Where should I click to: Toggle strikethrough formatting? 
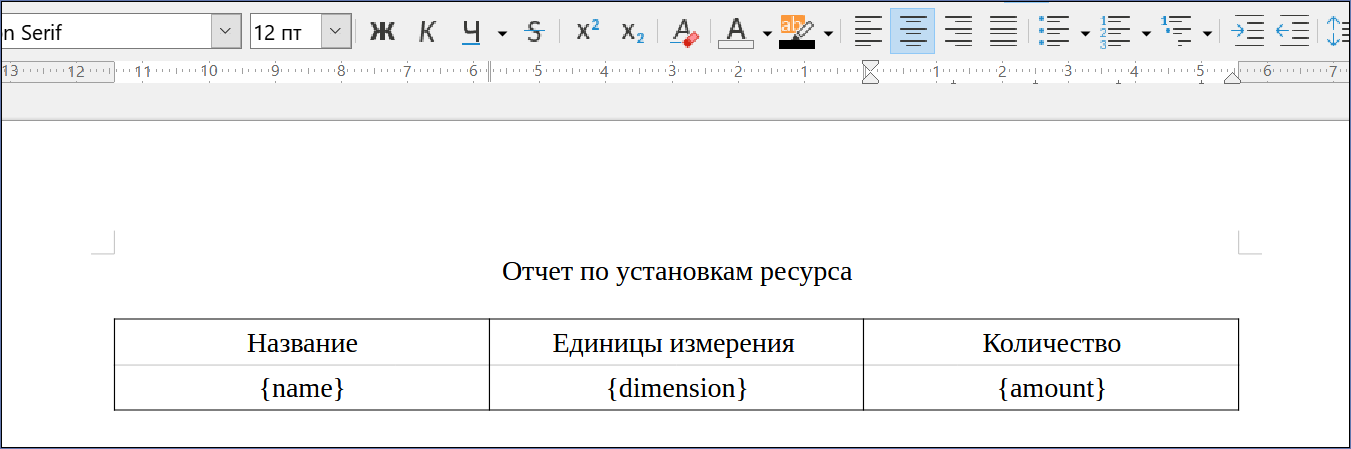tap(534, 32)
